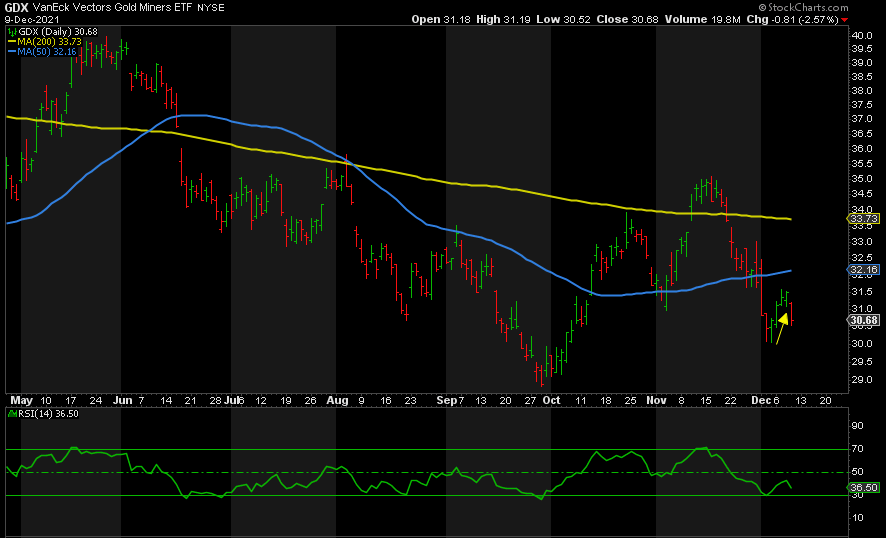Click the 29.5 price axis label
Screen dimensions: 886x538
click(862, 362)
